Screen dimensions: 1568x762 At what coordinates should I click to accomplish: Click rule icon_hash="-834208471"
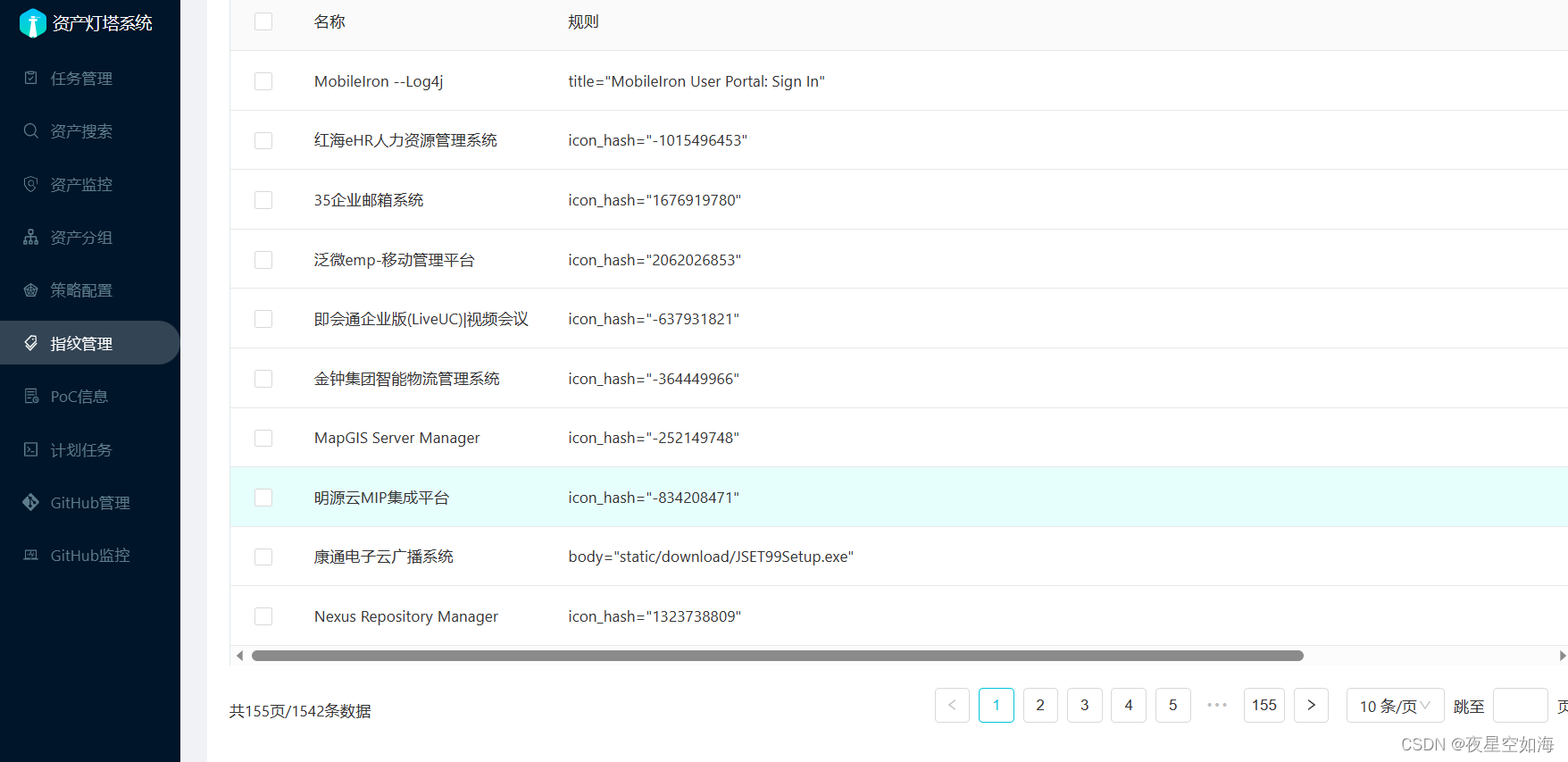click(654, 498)
